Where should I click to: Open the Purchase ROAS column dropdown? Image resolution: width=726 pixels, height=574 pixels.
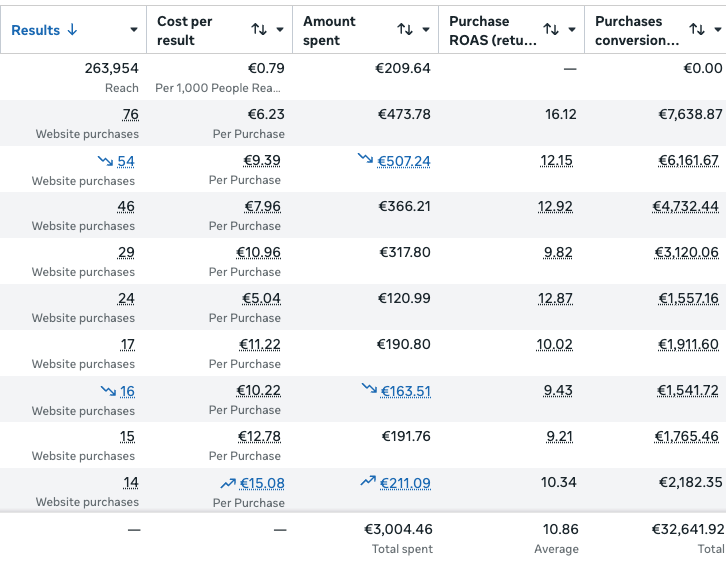click(572, 30)
